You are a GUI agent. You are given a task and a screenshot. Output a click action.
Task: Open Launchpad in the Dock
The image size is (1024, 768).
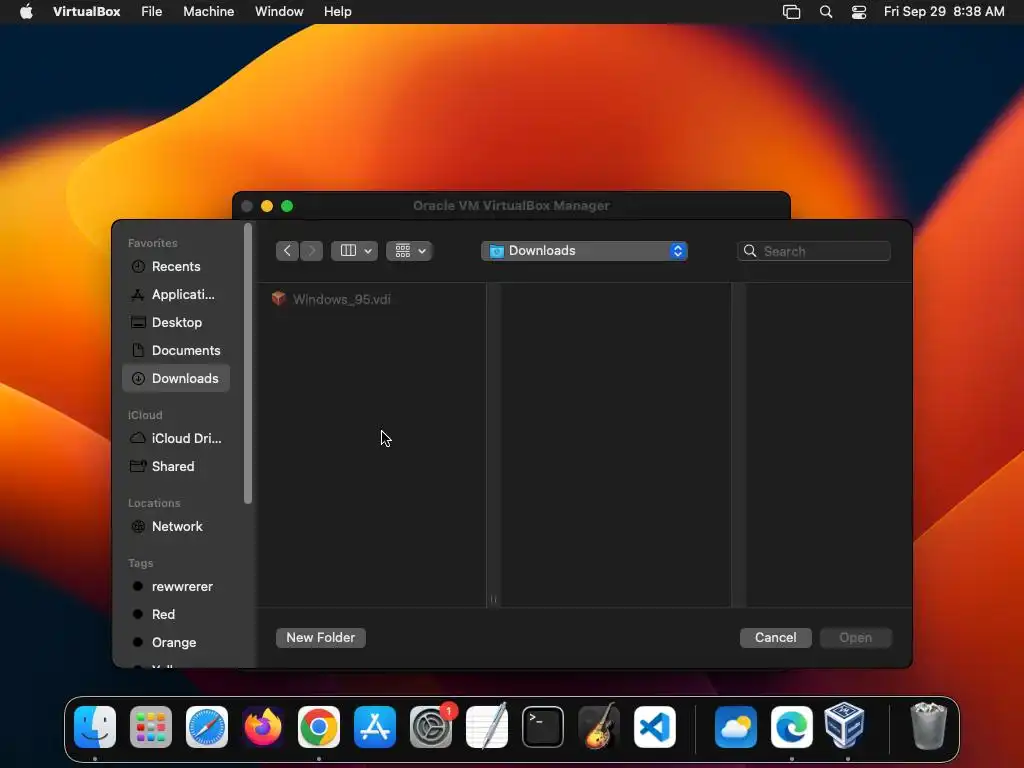tap(151, 727)
